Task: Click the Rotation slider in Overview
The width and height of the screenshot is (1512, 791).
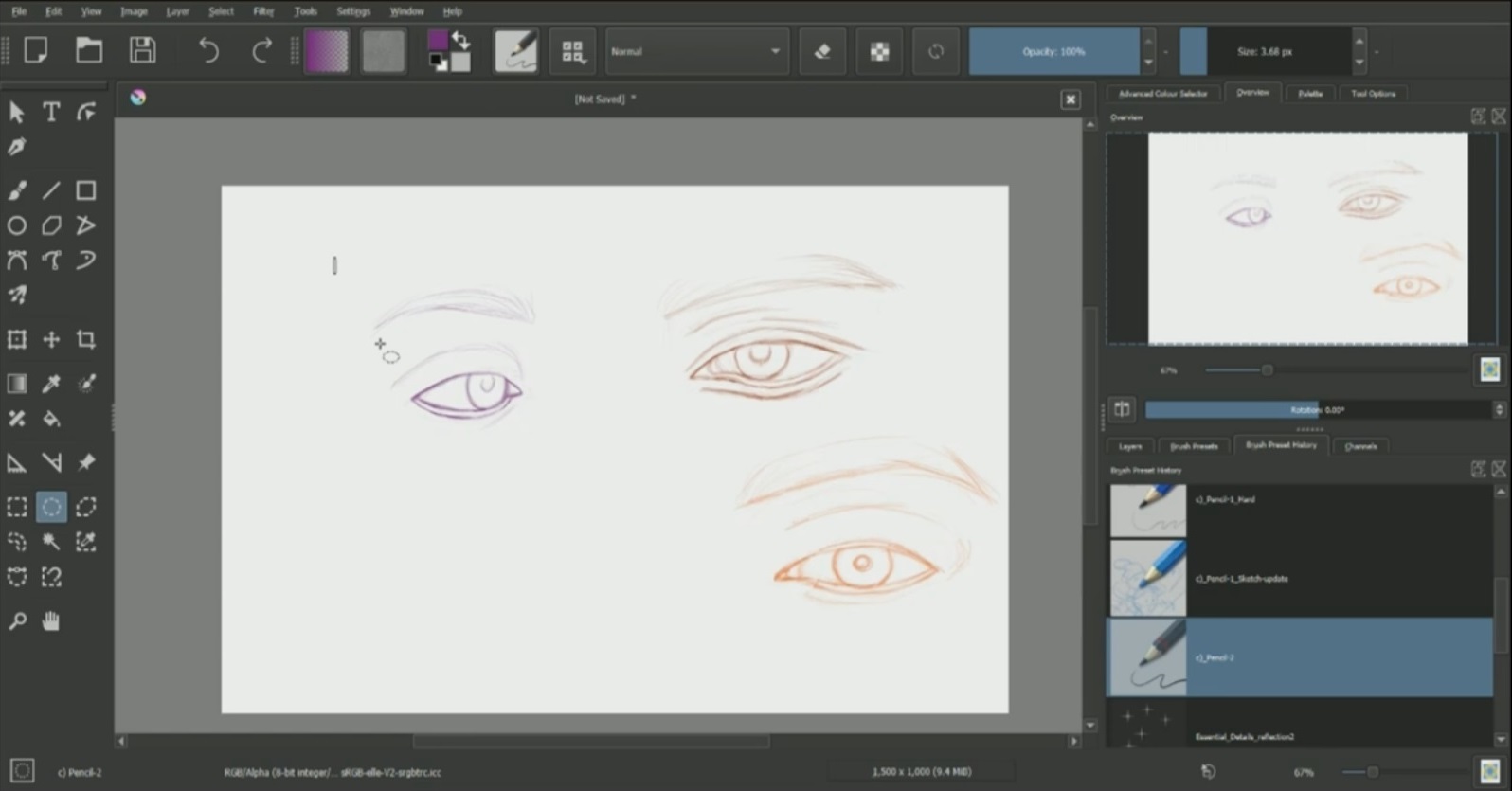Action: point(1318,409)
